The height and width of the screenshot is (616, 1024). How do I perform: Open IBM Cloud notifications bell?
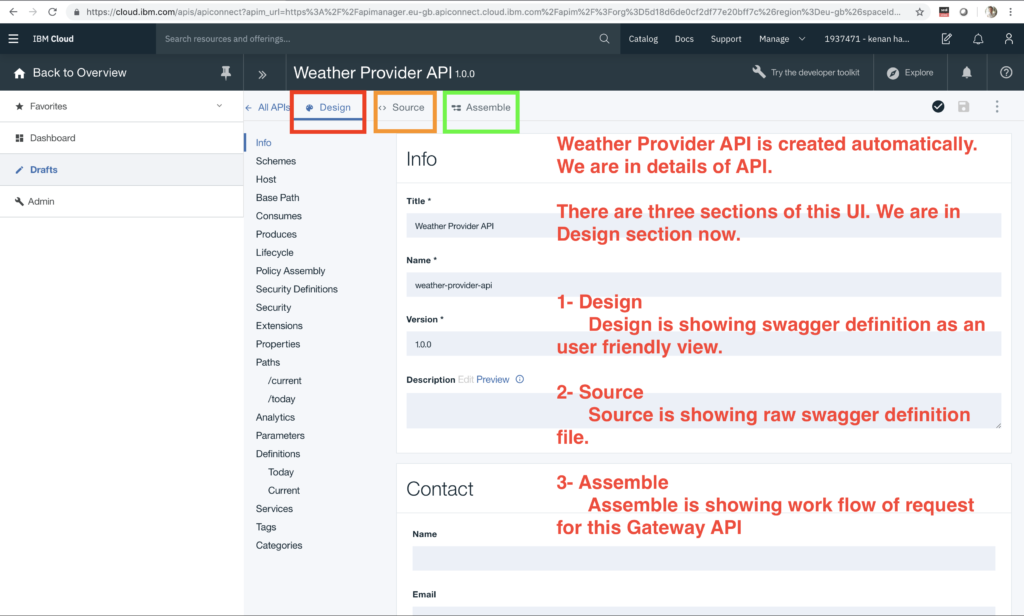click(x=978, y=39)
